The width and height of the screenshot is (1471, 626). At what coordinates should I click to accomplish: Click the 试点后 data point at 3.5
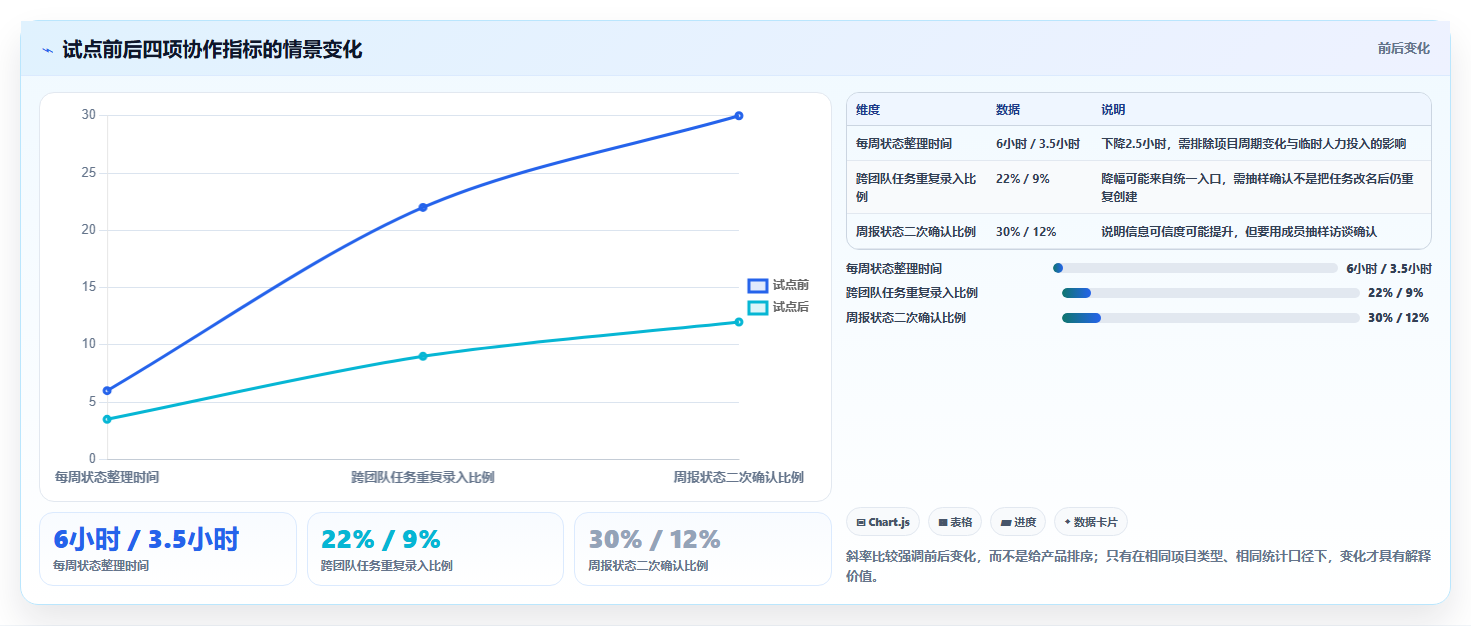click(x=107, y=419)
